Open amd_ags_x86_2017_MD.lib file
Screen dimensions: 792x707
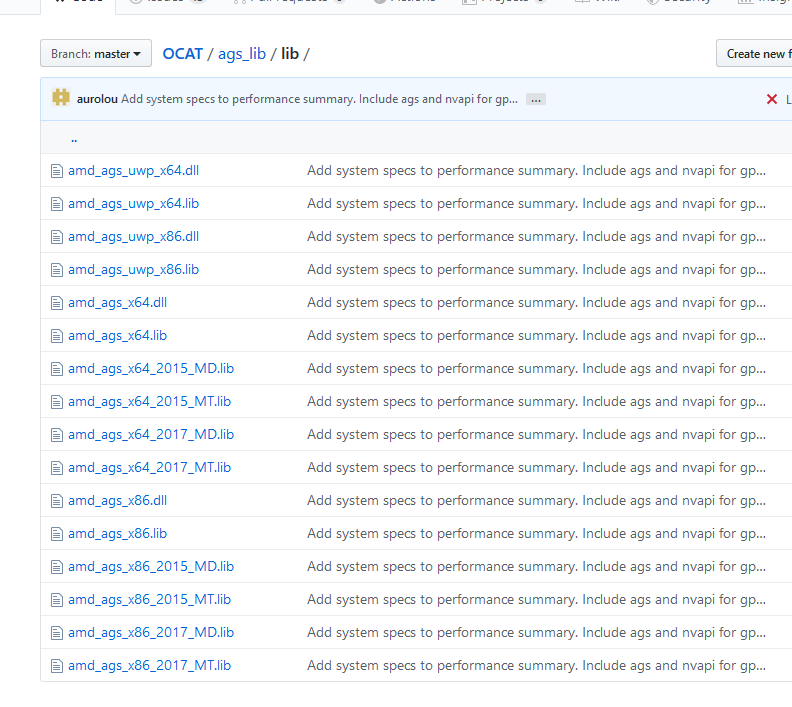(151, 632)
